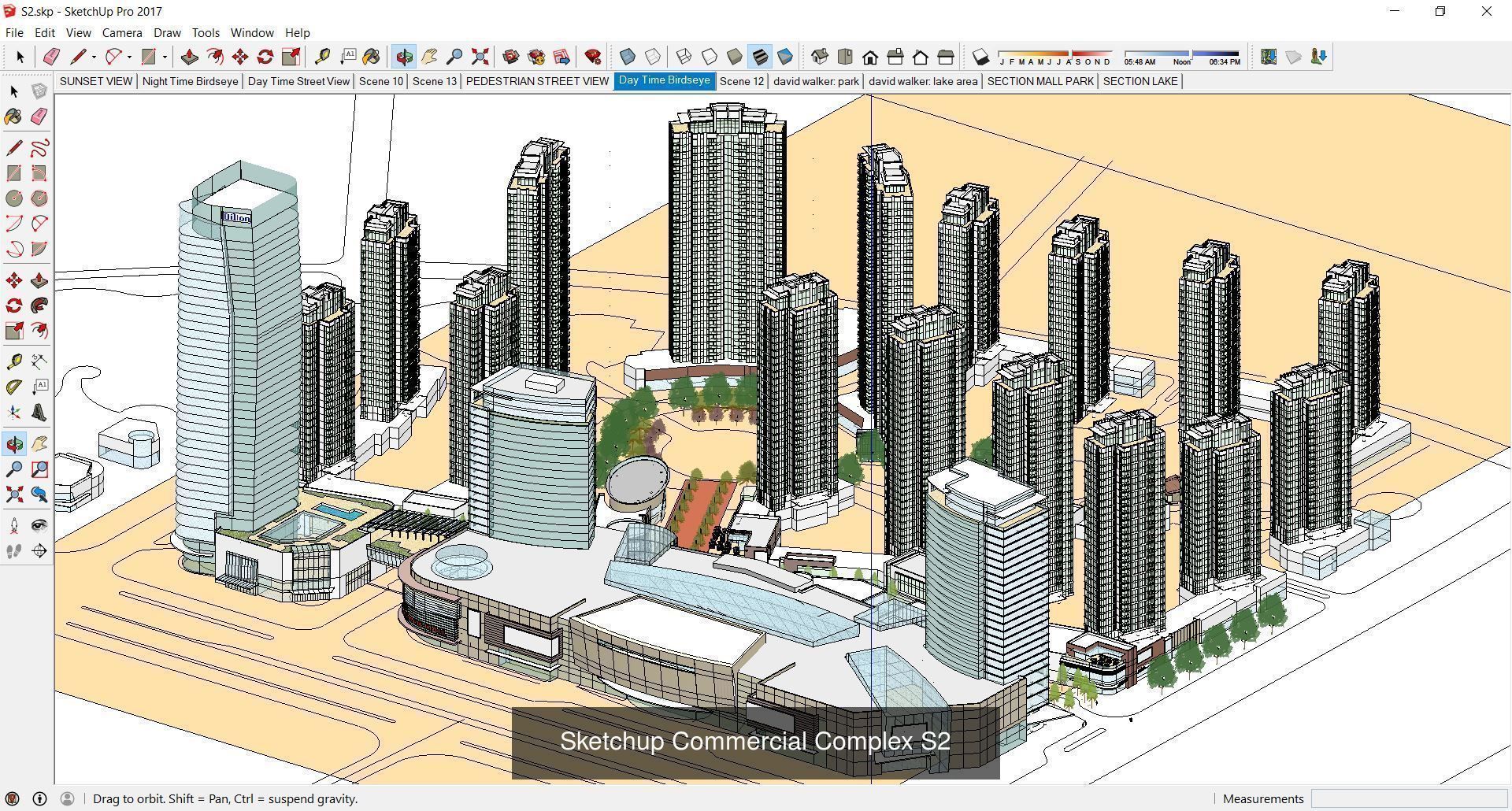Open the File menu
The image size is (1512, 811).
pos(14,32)
